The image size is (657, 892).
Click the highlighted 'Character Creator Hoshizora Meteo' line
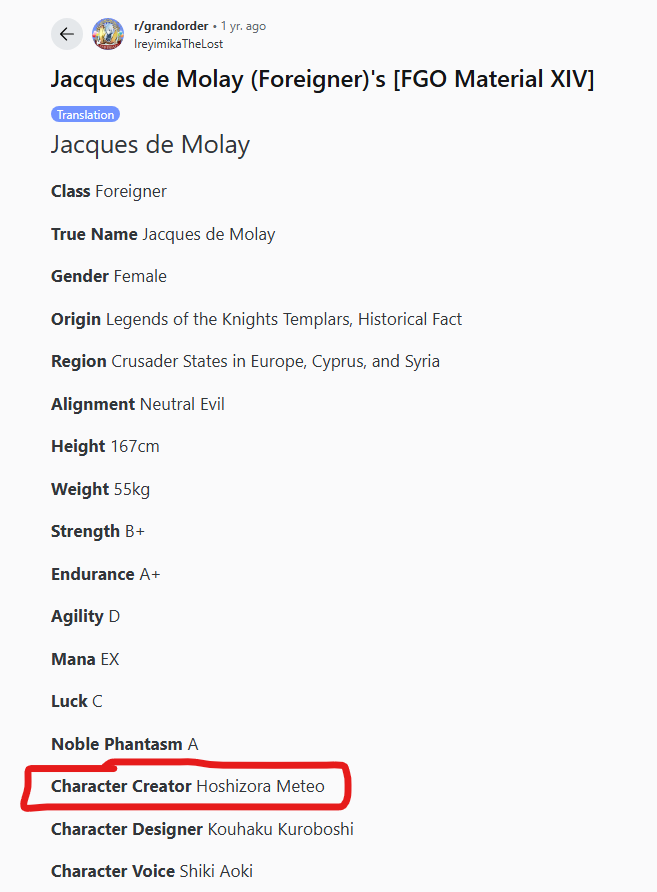coord(188,786)
